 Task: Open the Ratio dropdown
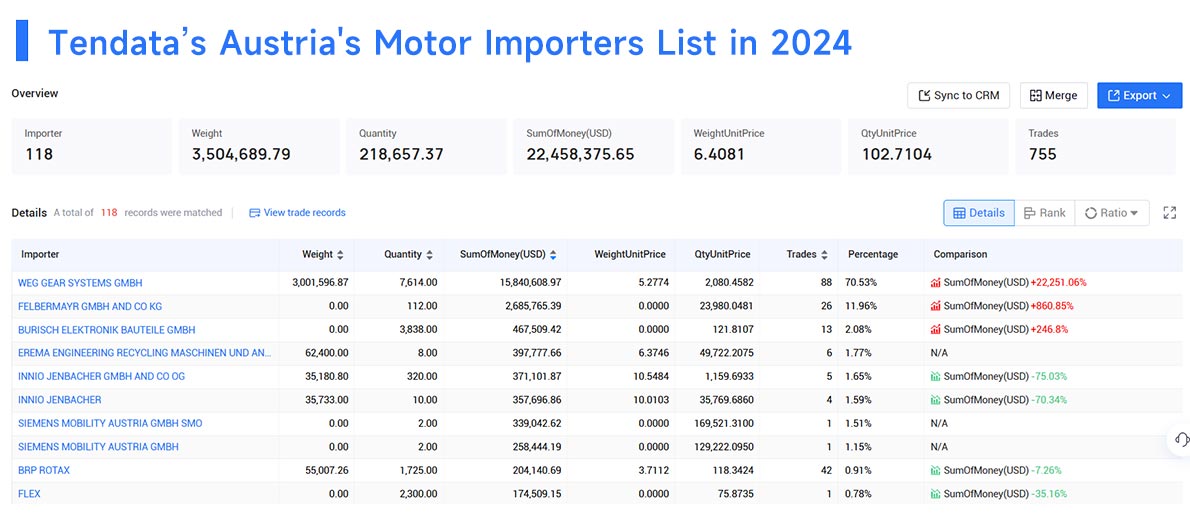[1111, 213]
